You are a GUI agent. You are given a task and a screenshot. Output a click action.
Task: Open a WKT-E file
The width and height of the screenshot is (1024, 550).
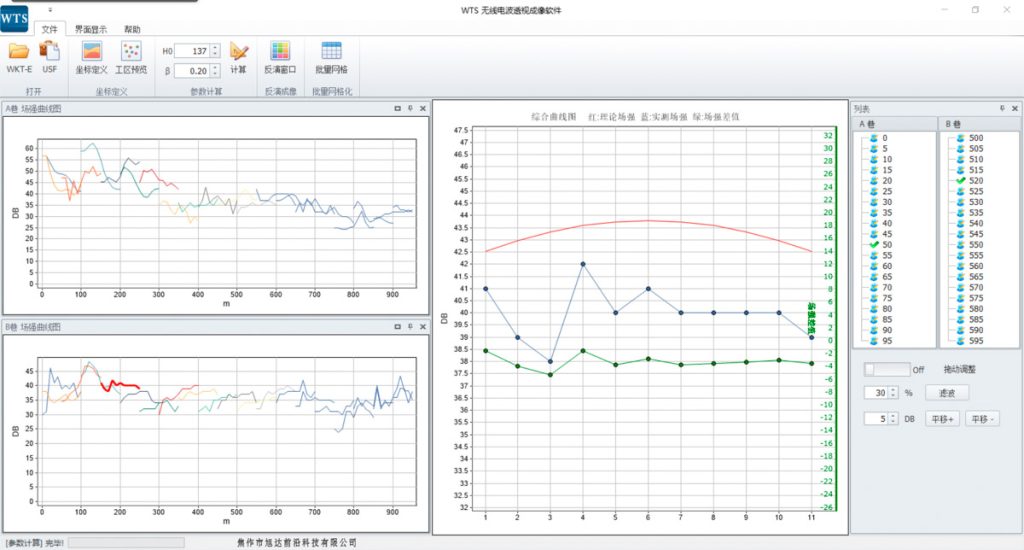(x=19, y=57)
